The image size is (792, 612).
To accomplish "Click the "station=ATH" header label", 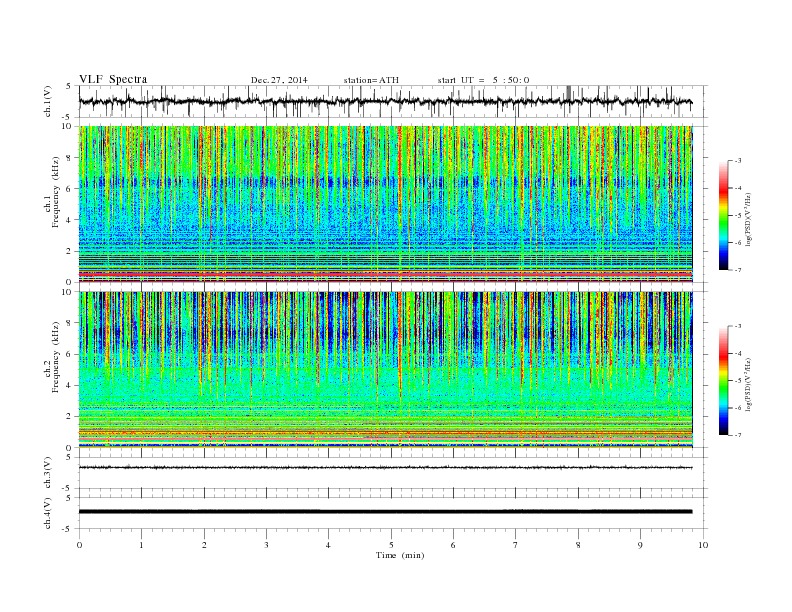I will click(371, 80).
